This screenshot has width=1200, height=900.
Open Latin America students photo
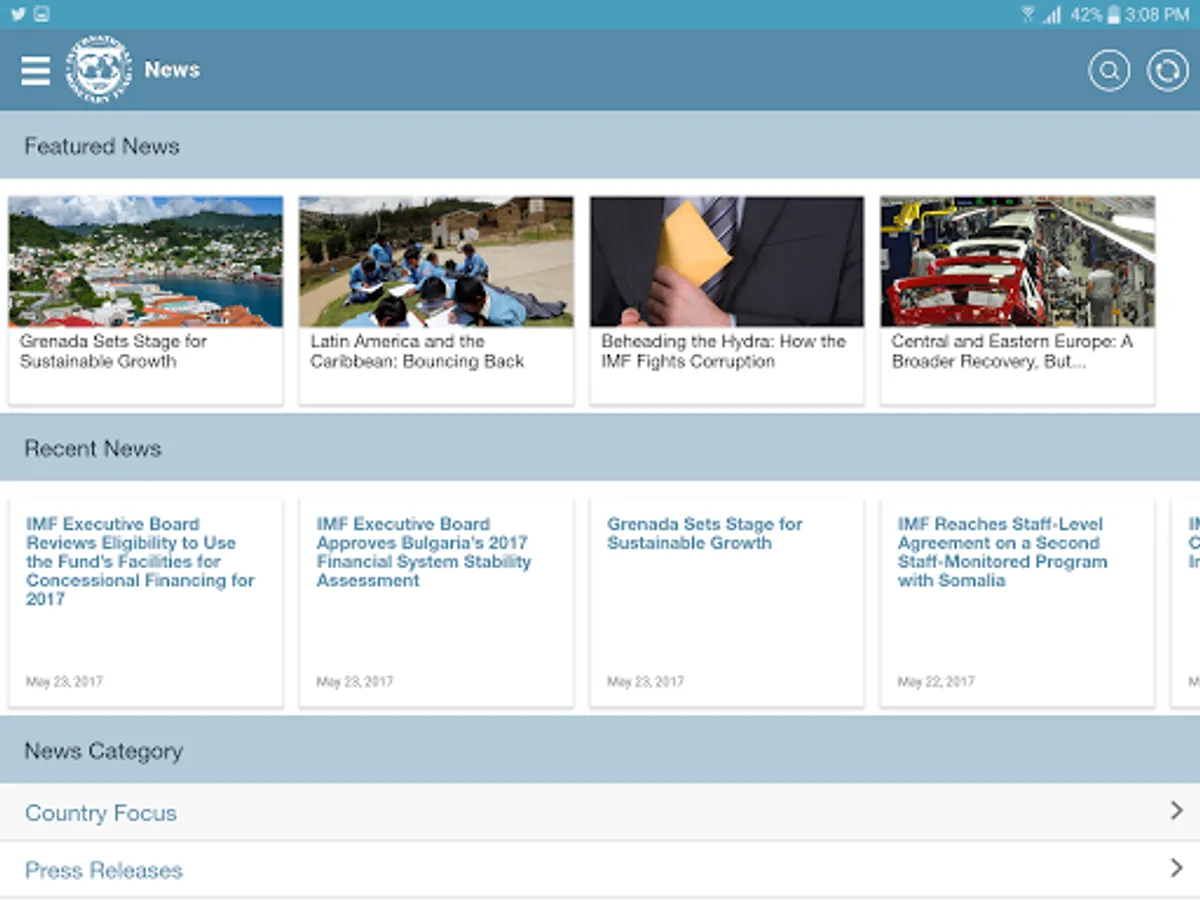point(436,261)
